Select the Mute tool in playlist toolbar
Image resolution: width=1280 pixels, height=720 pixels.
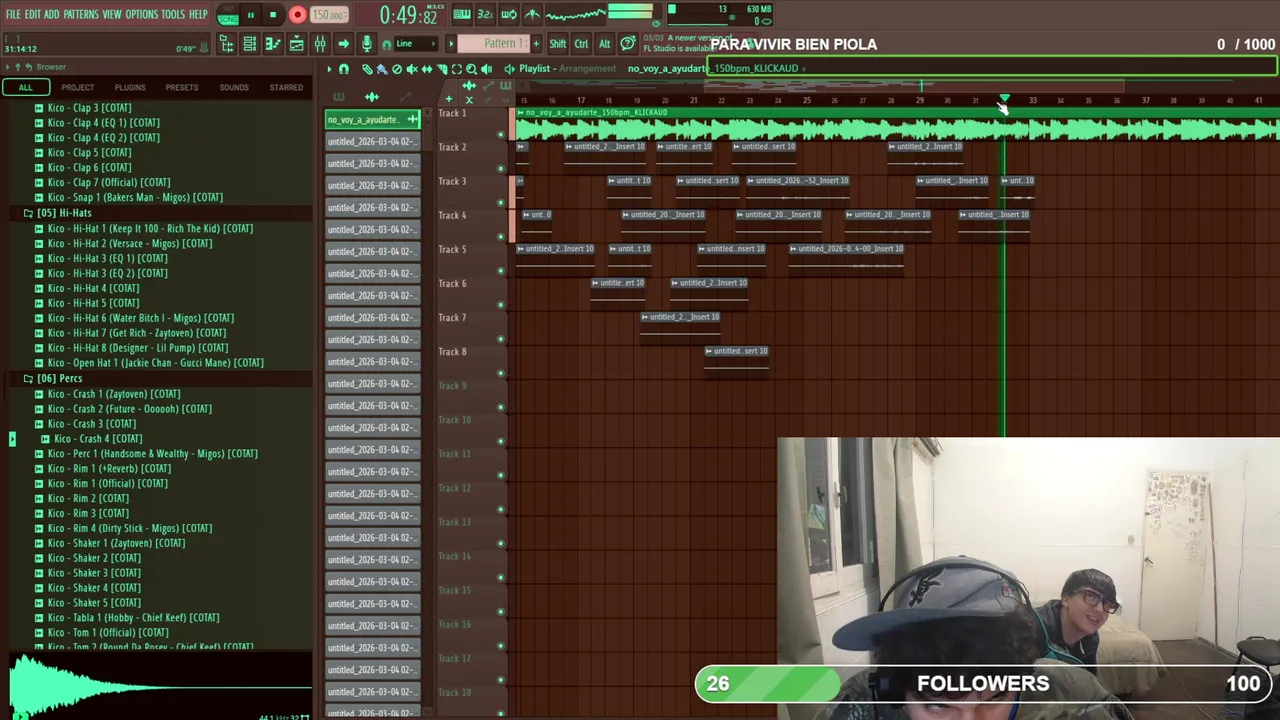(x=412, y=69)
